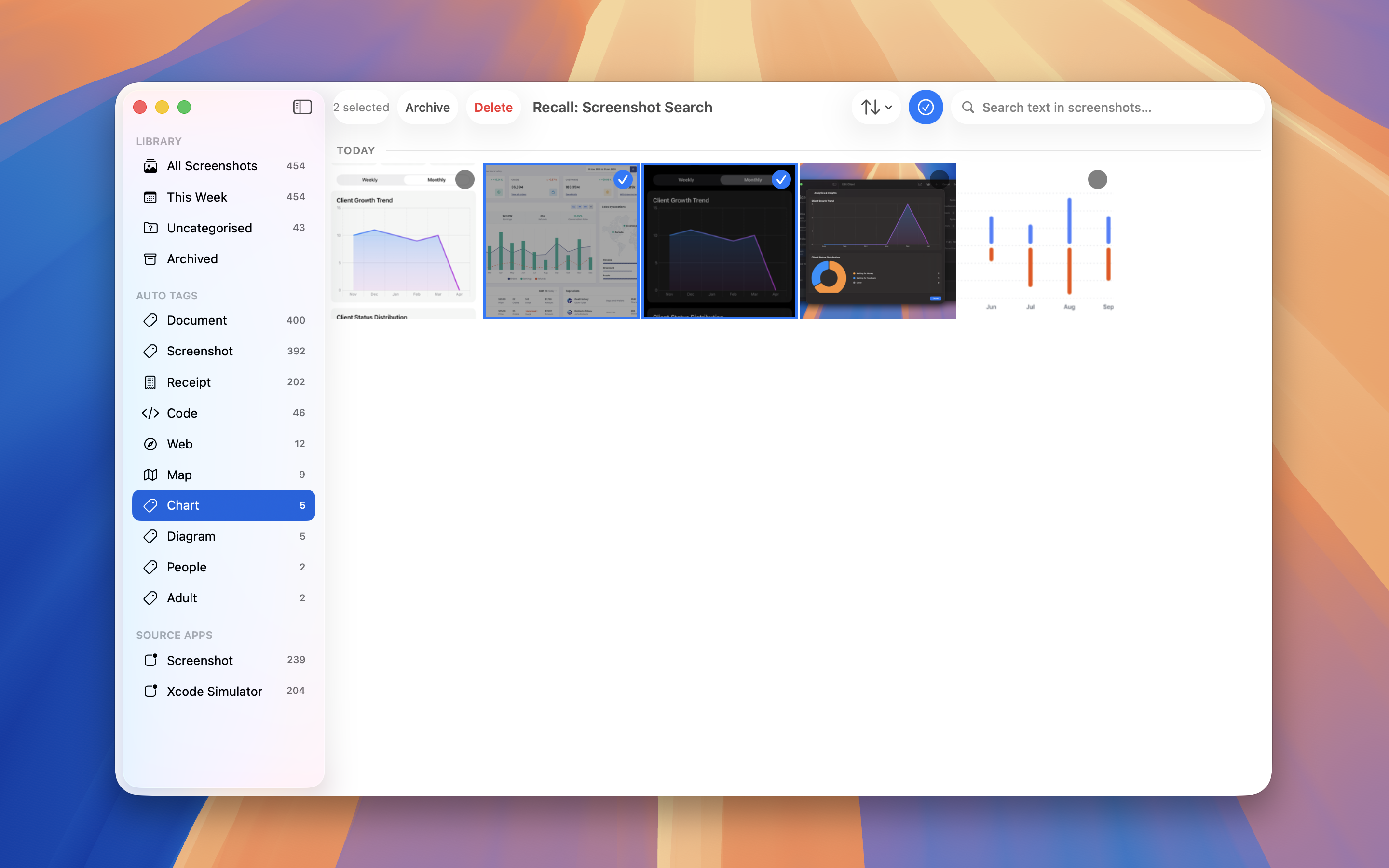This screenshot has width=1389, height=868.
Task: Archive the selected screenshots
Action: [x=428, y=108]
